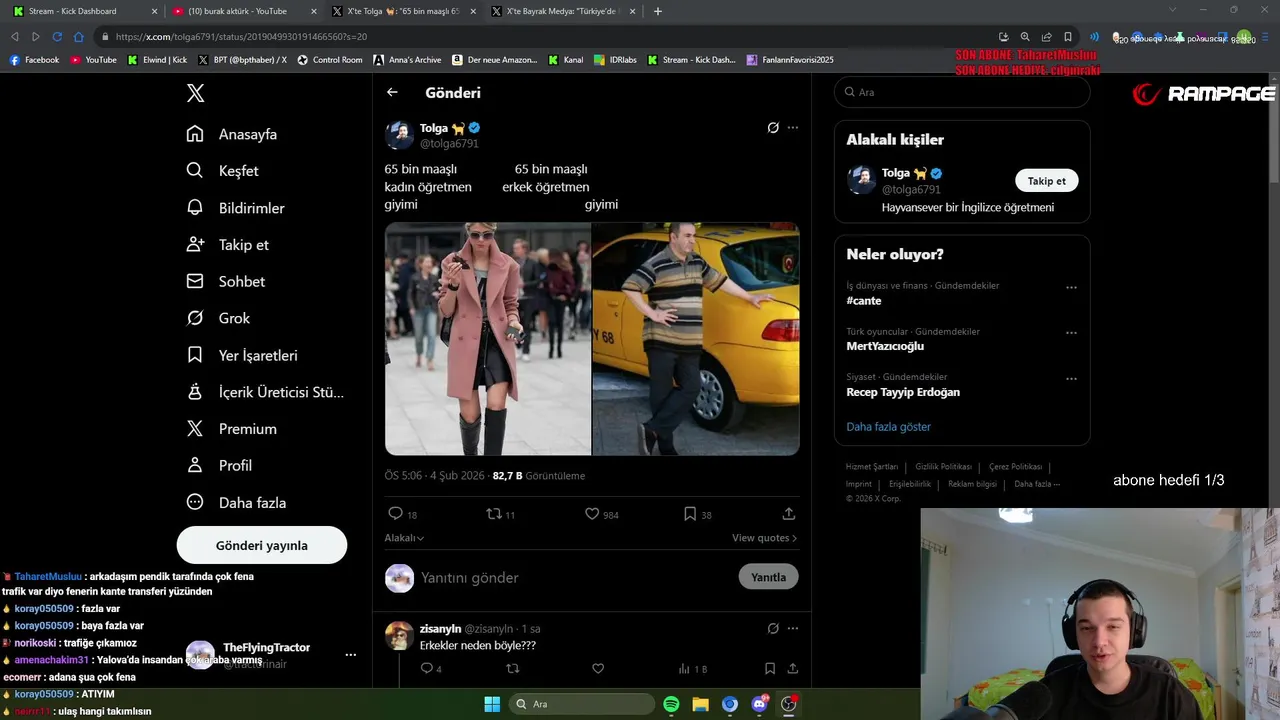Open the three-dot menu on zisanyIn's reply
The width and height of the screenshot is (1280, 720).
pos(793,629)
